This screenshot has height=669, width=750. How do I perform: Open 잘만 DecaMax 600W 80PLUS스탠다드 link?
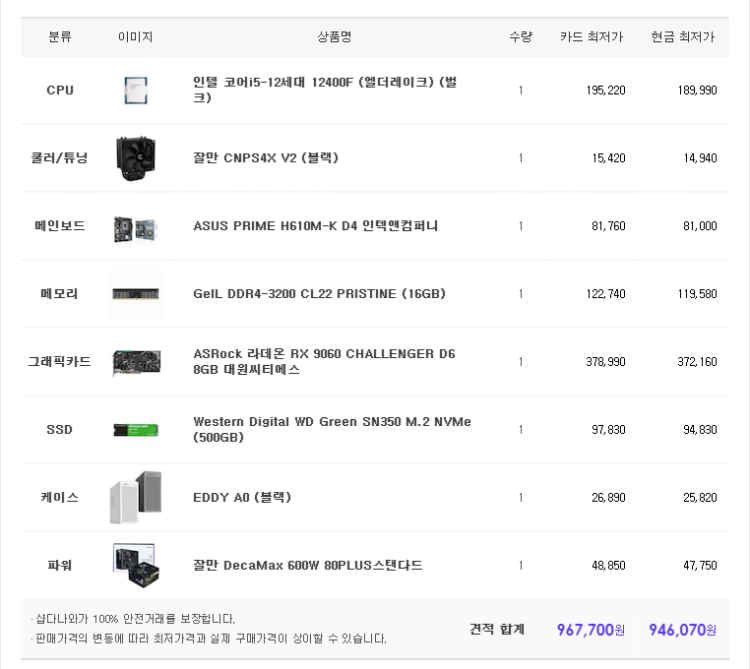pos(308,565)
